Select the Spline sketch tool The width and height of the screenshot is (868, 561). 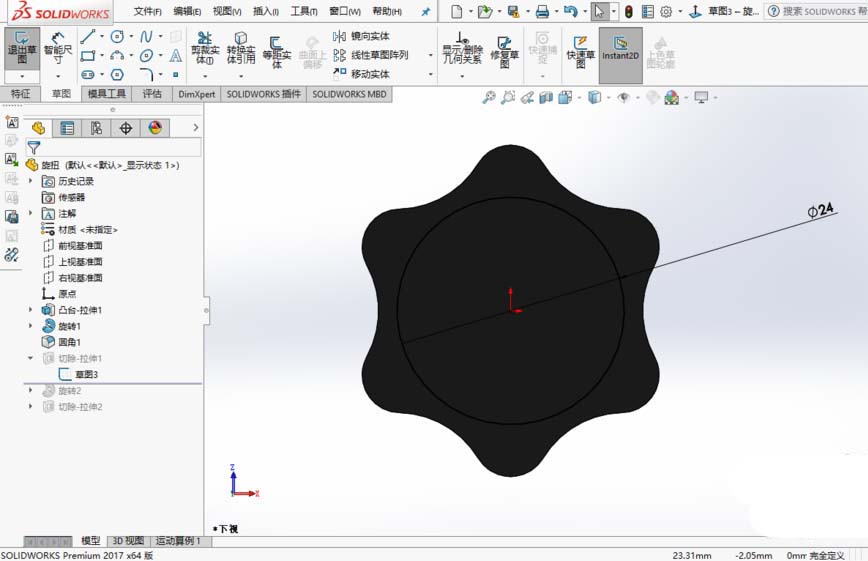[146, 37]
